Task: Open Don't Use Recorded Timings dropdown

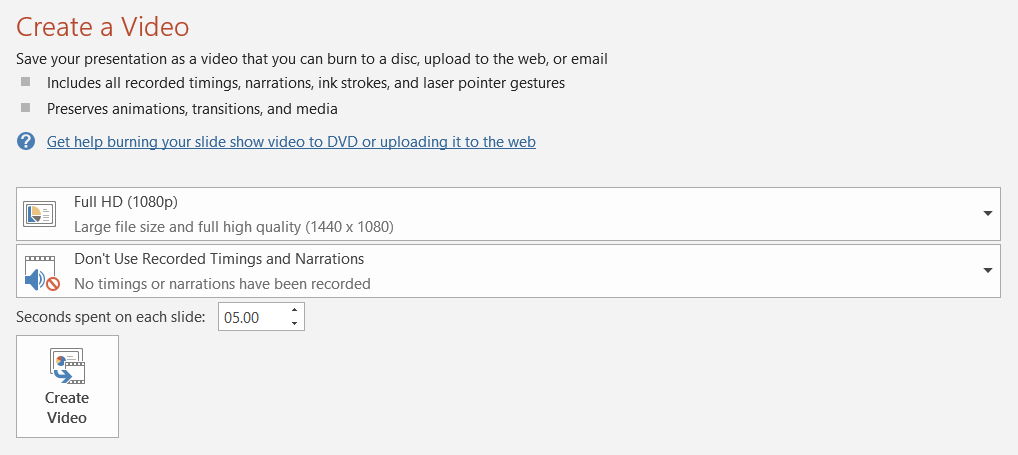Action: [507, 271]
